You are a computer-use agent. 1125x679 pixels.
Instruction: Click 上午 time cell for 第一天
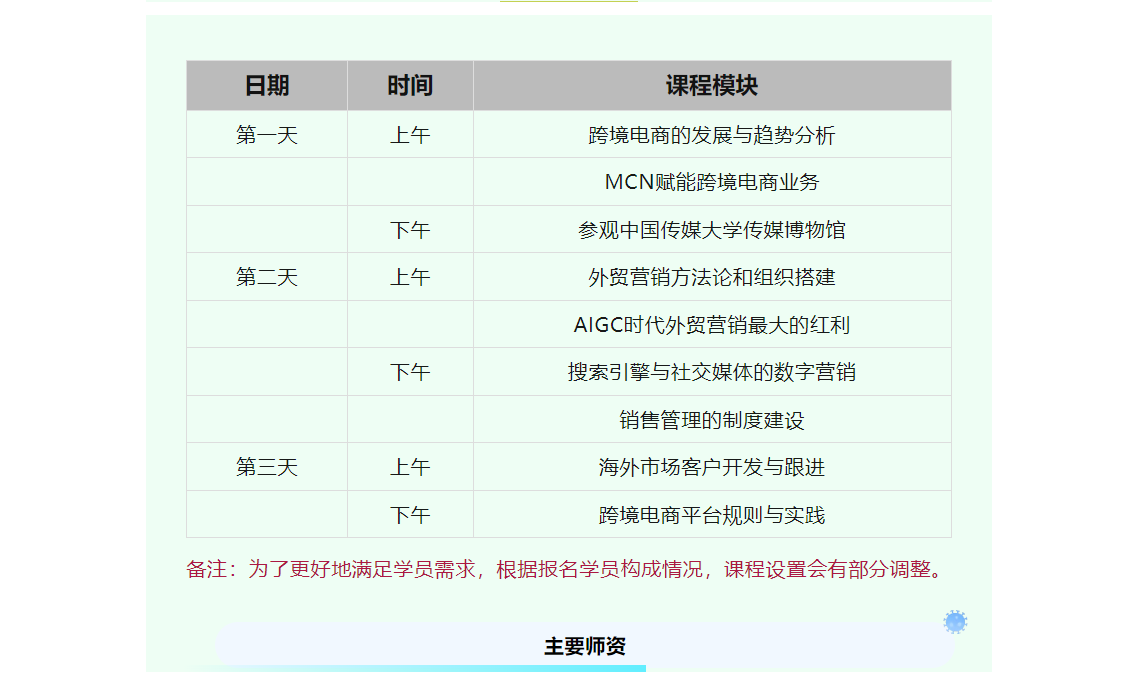(410, 135)
